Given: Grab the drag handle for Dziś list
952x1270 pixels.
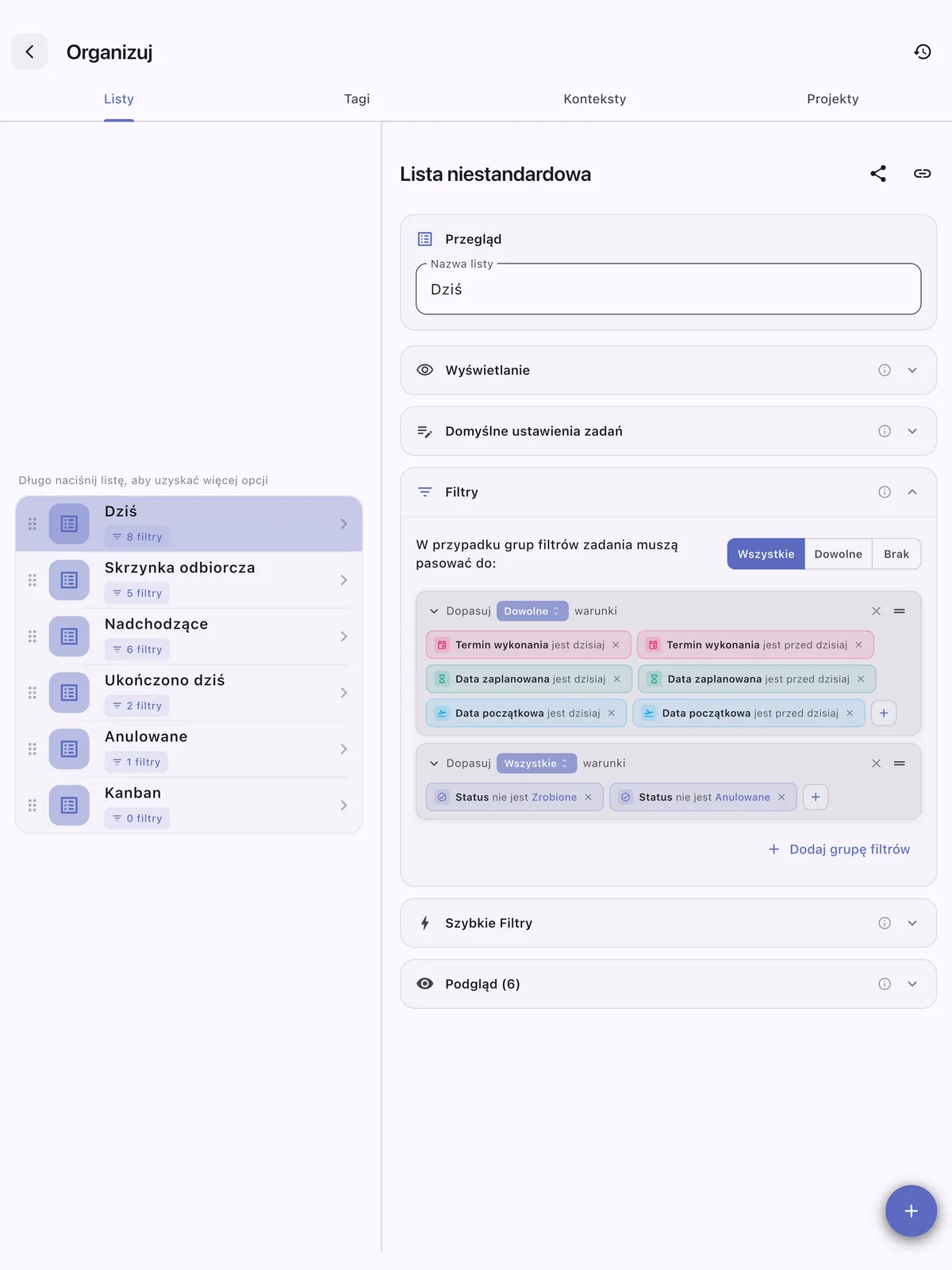Looking at the screenshot, I should click(x=33, y=524).
